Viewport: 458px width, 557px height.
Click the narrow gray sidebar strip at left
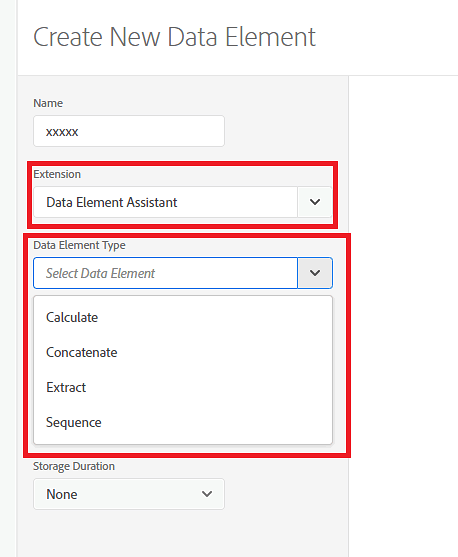point(8,278)
